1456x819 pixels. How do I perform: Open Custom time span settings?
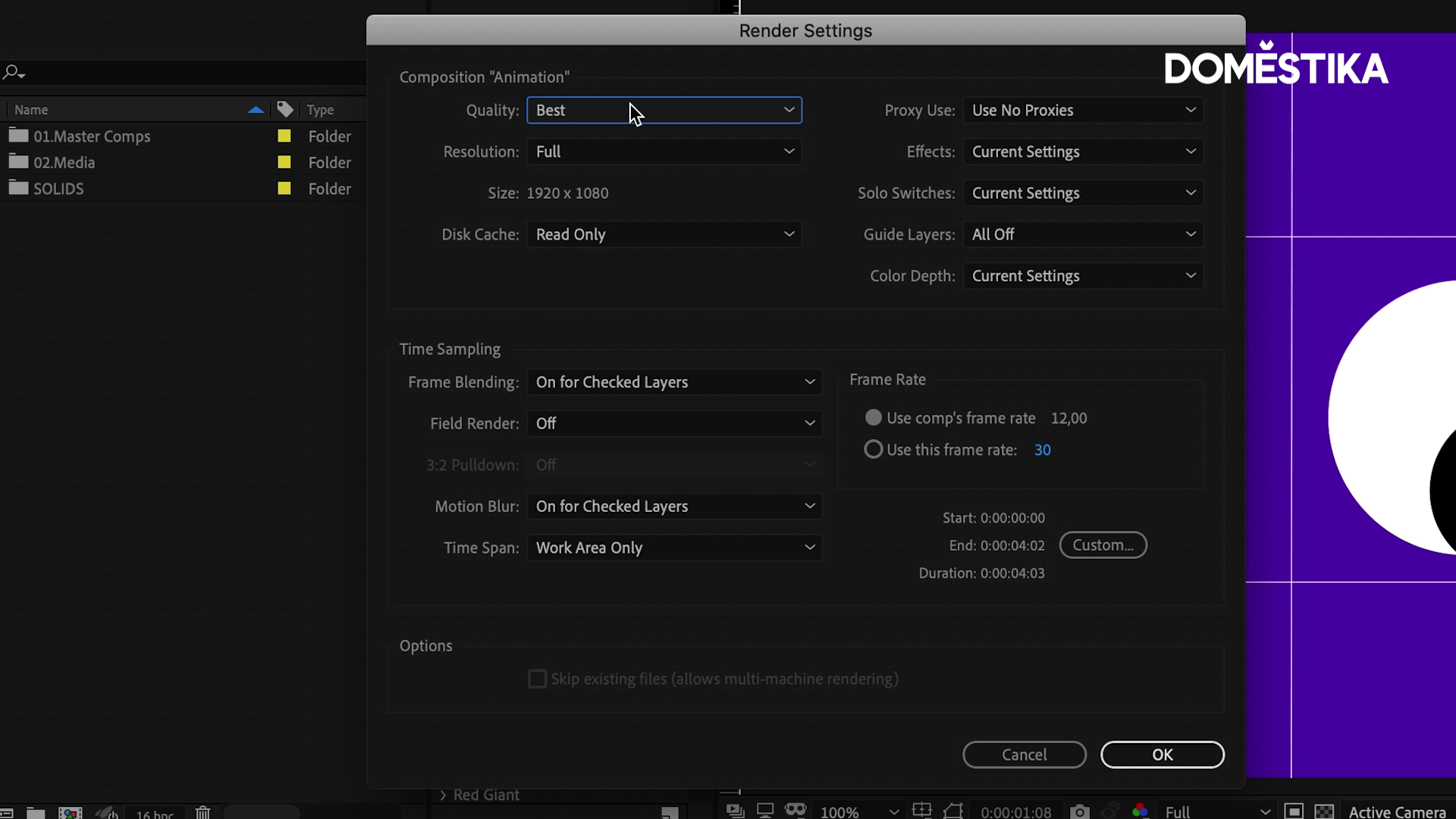[1103, 545]
